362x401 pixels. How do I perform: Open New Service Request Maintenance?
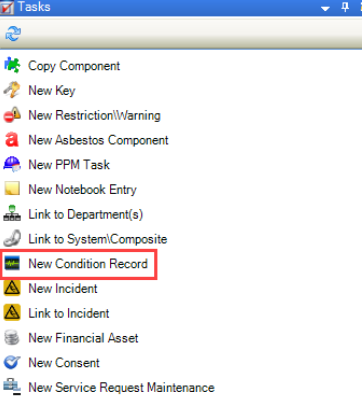[121, 387]
